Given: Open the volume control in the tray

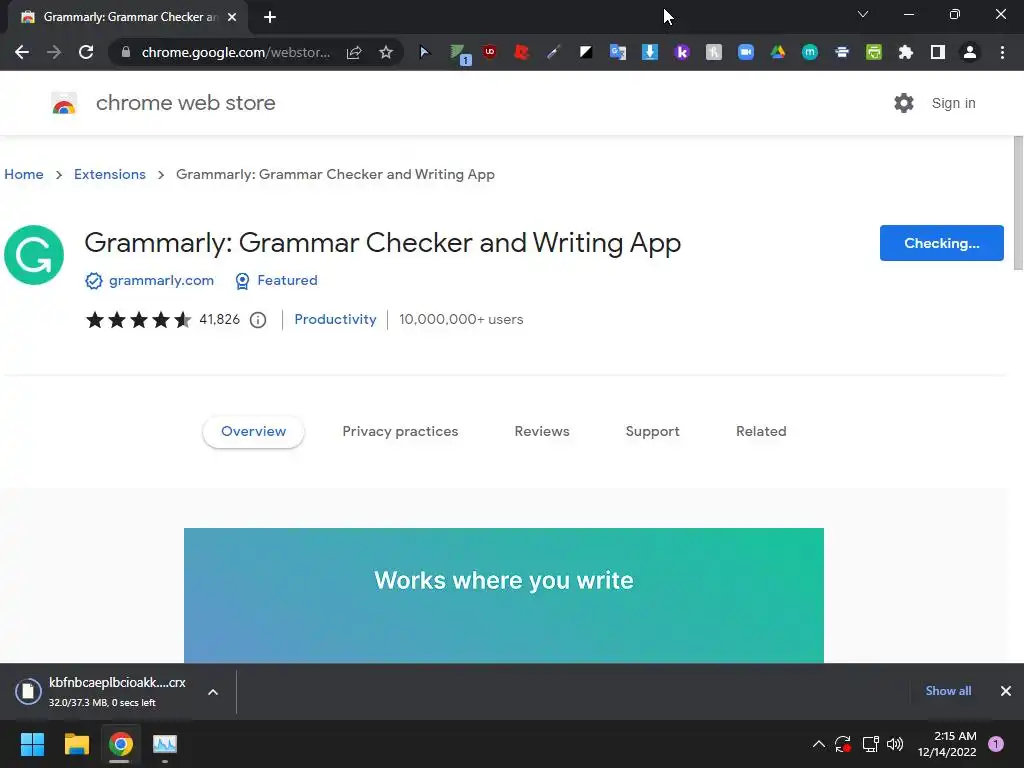Looking at the screenshot, I should click(x=895, y=744).
